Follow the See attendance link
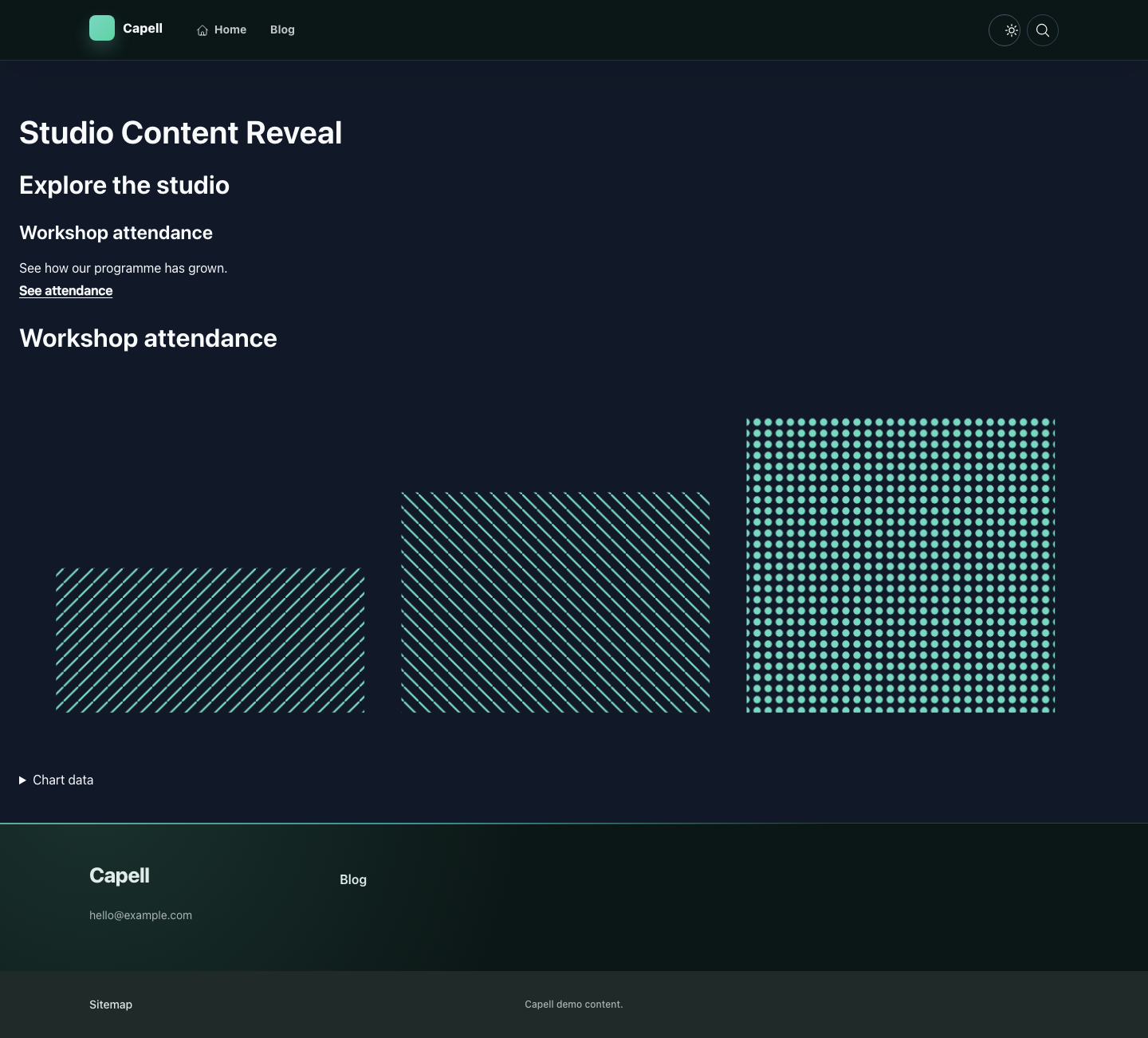The height and width of the screenshot is (1038, 1148). point(66,291)
